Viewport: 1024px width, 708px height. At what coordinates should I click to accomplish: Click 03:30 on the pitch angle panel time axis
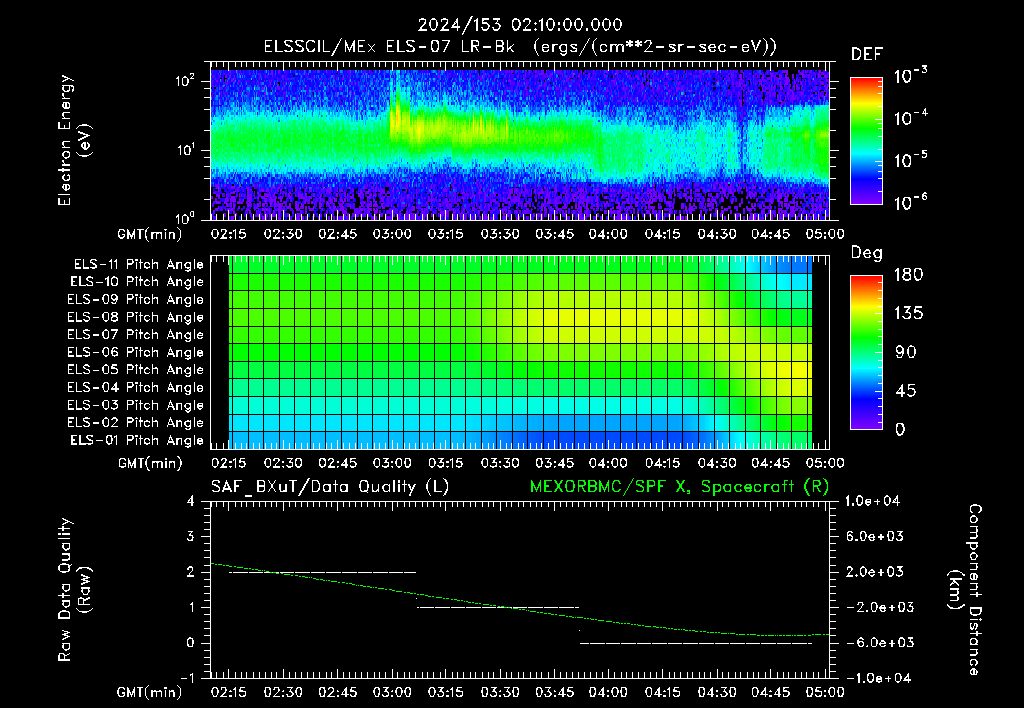[x=500, y=463]
